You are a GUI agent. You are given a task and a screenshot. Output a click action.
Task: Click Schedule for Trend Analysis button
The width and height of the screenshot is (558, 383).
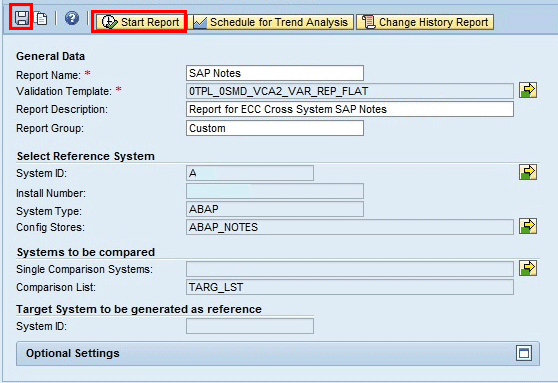(x=270, y=22)
